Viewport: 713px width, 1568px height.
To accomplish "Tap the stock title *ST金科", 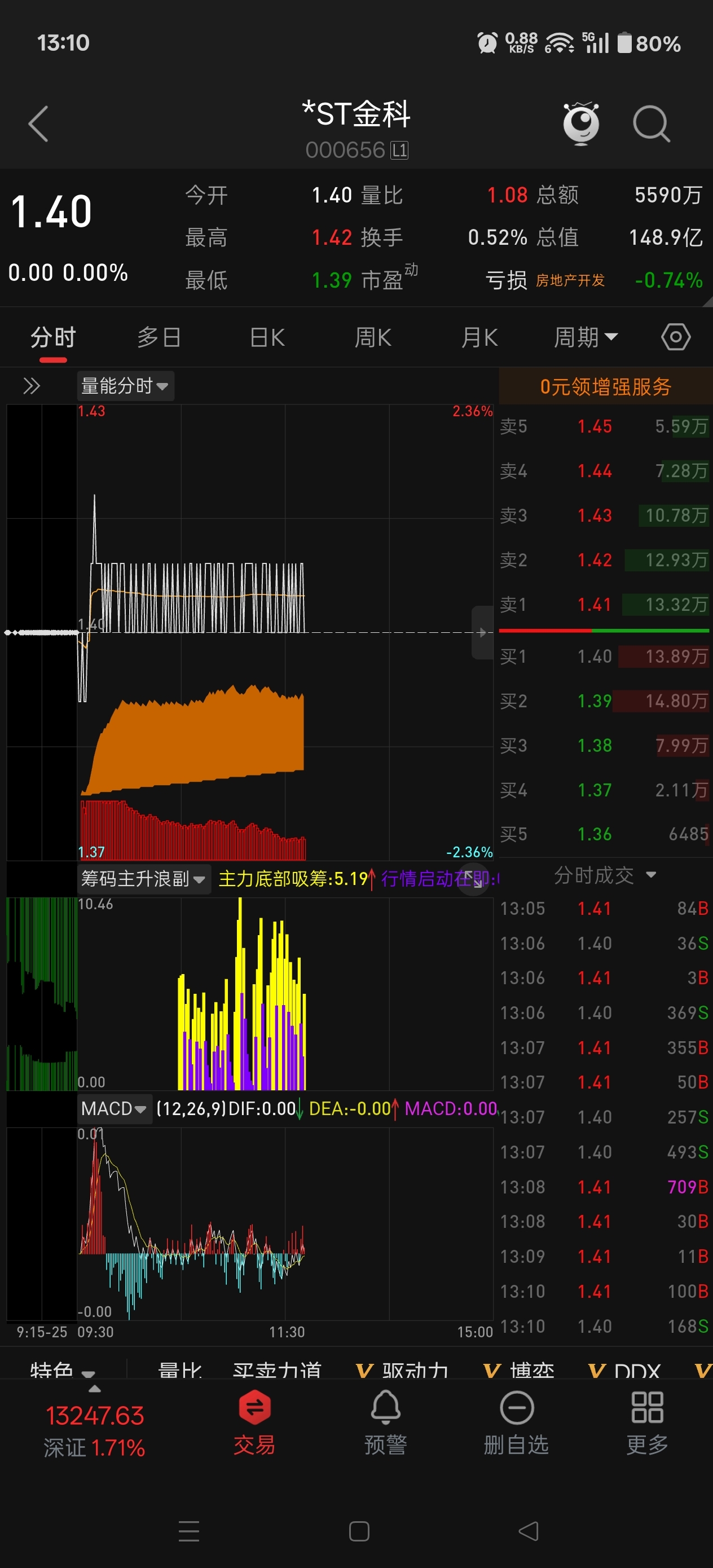I will 356,114.
